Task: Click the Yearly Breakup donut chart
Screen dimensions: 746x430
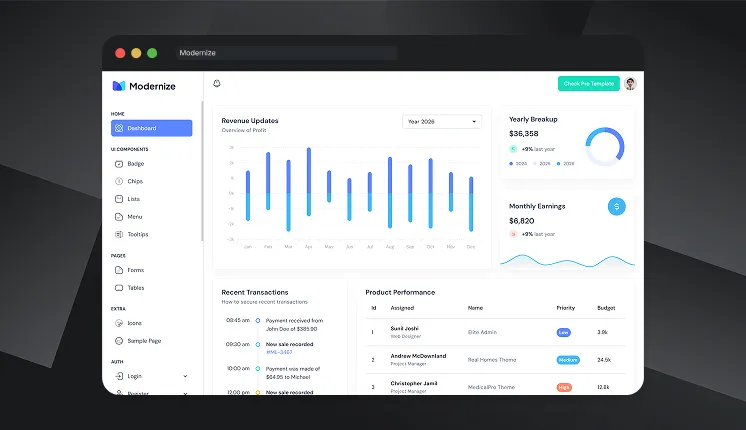Action: (x=604, y=147)
